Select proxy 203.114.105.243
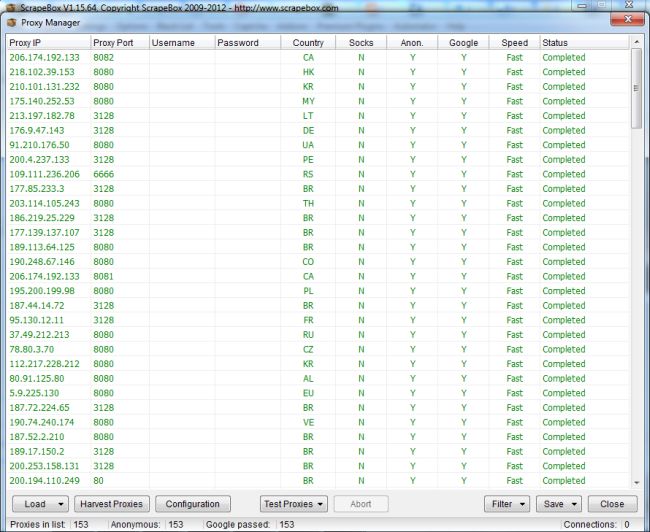This screenshot has height=532, width=650. pos(44,204)
